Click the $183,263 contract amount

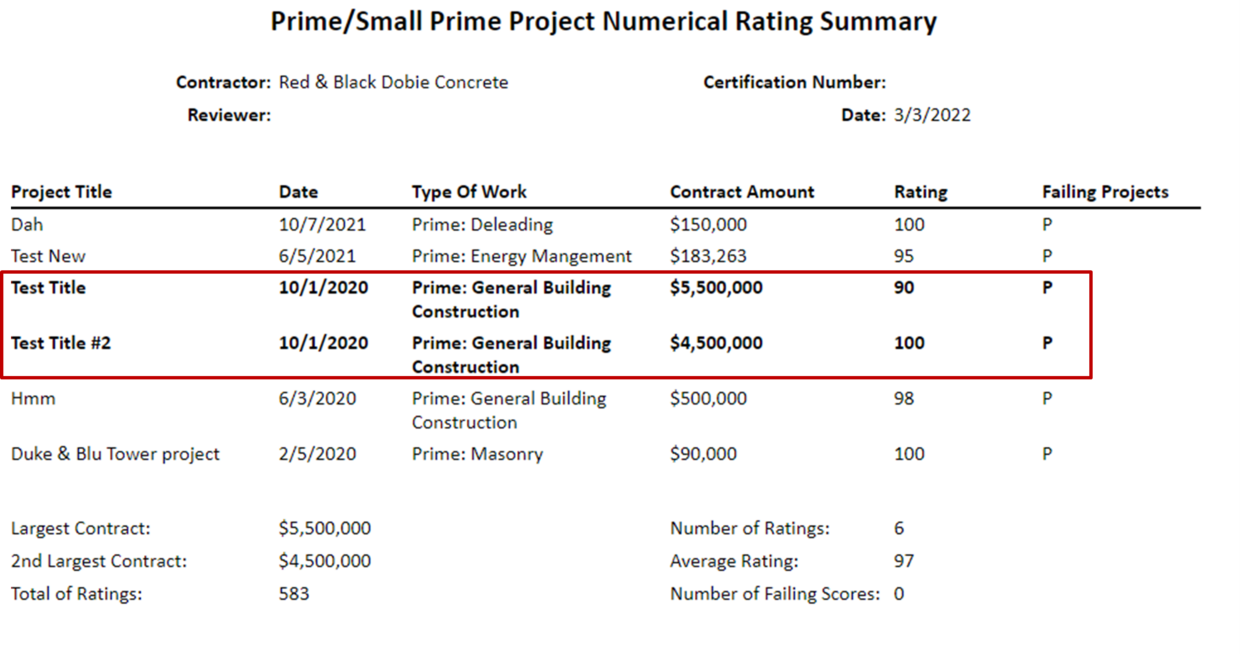[708, 256]
